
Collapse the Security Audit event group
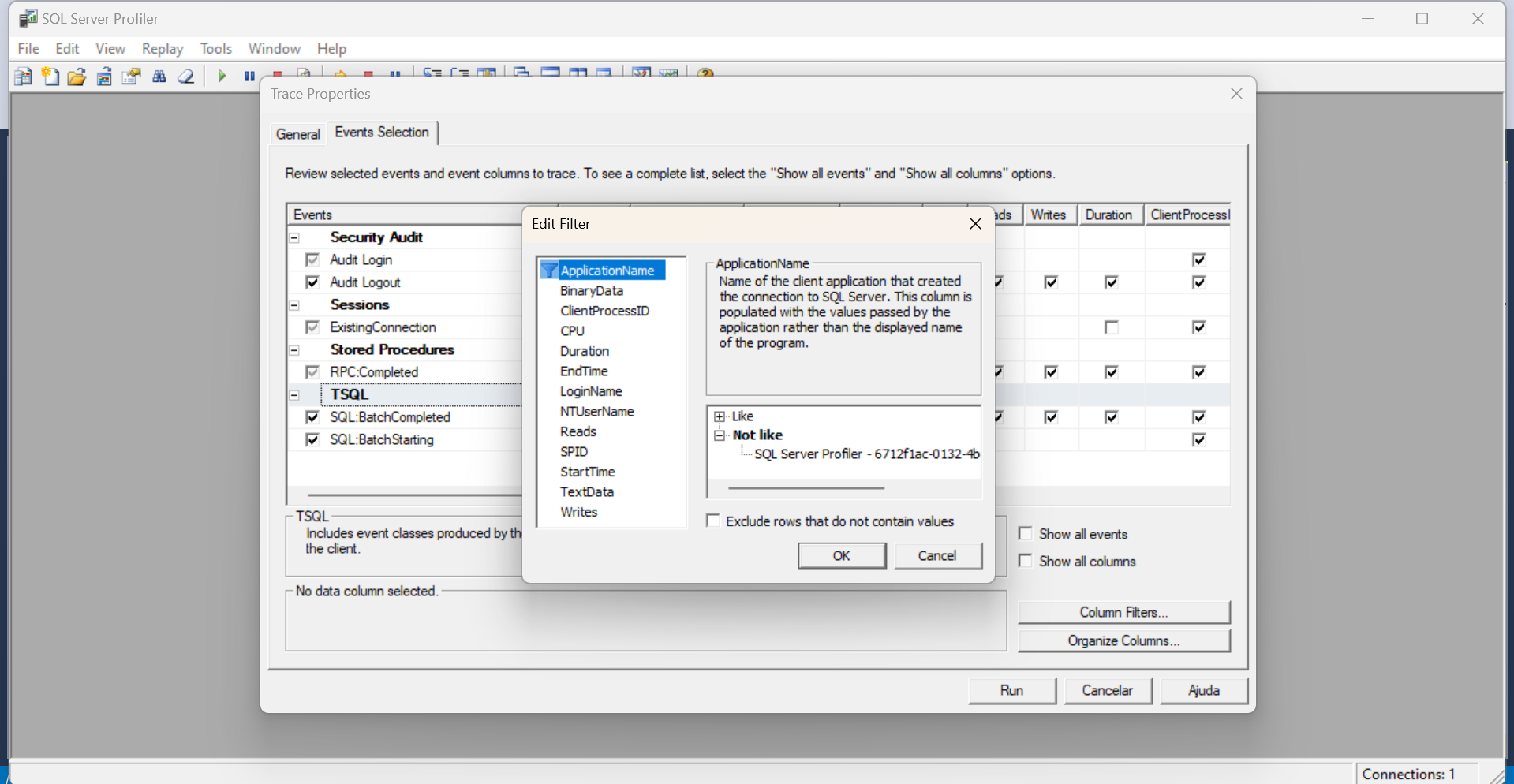click(x=294, y=237)
